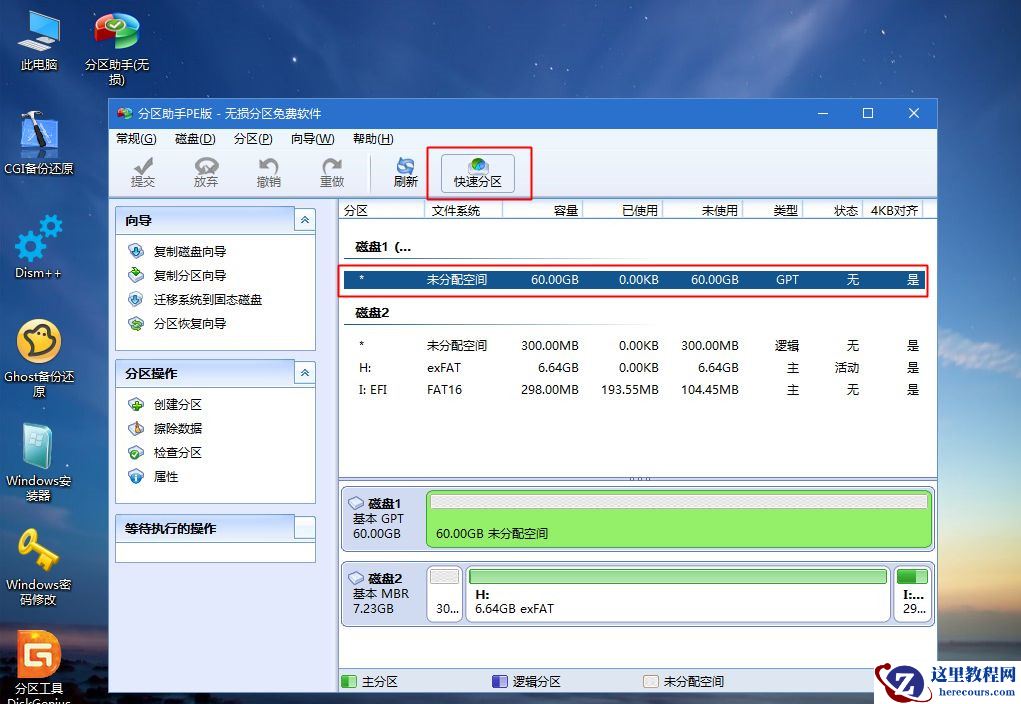Open the 向导(W) menu
Viewport: 1021px width, 704px height.
click(313, 139)
